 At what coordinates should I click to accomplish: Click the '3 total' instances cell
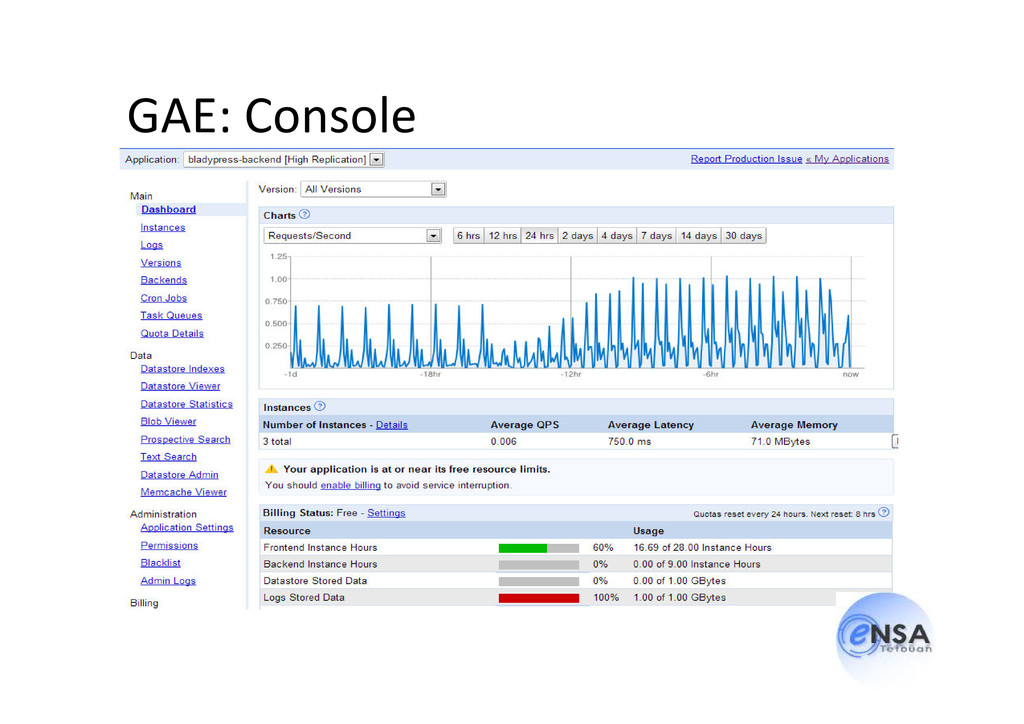click(x=277, y=442)
